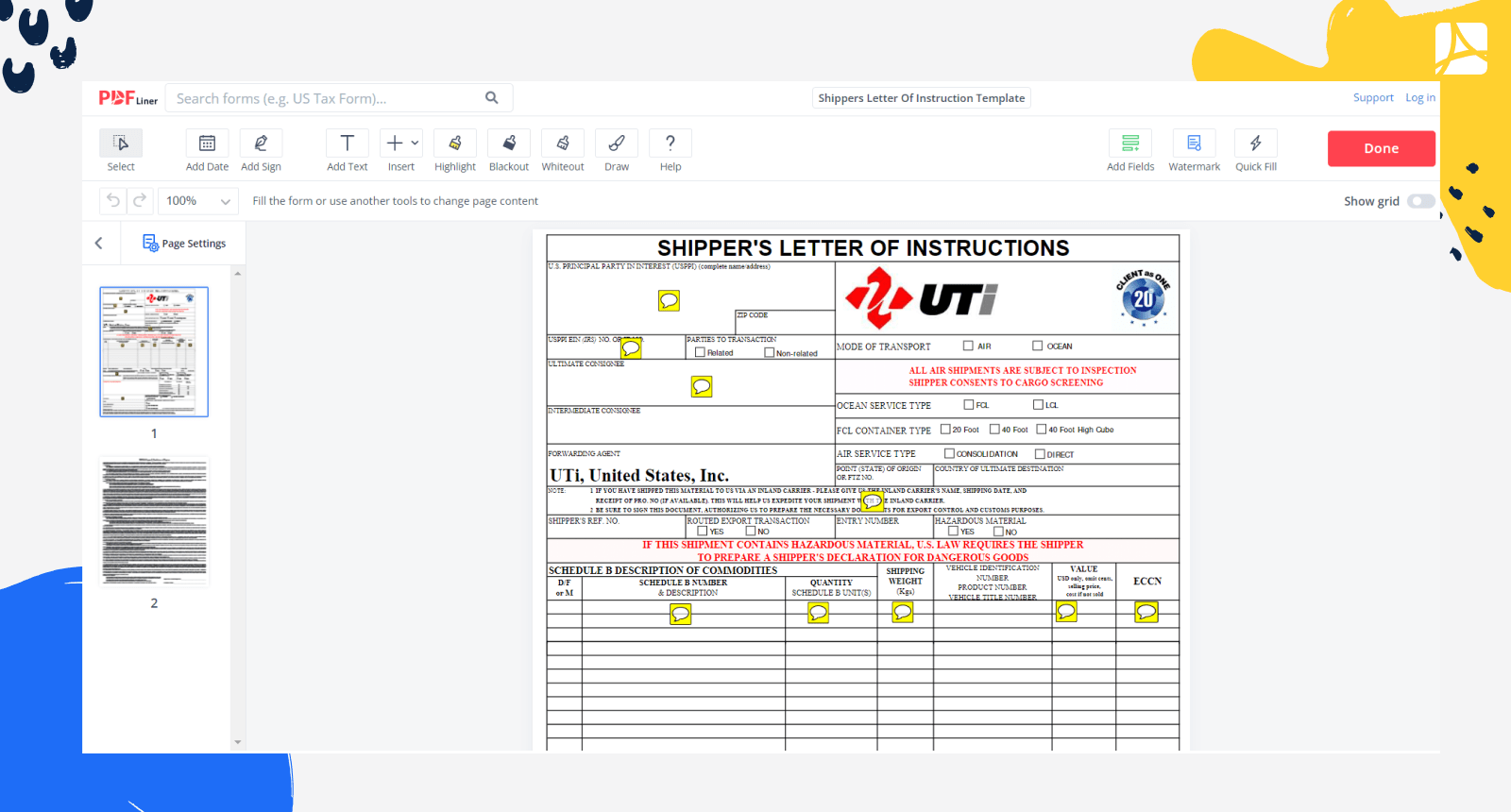
Task: Select the Add Text tool
Action: point(348,144)
